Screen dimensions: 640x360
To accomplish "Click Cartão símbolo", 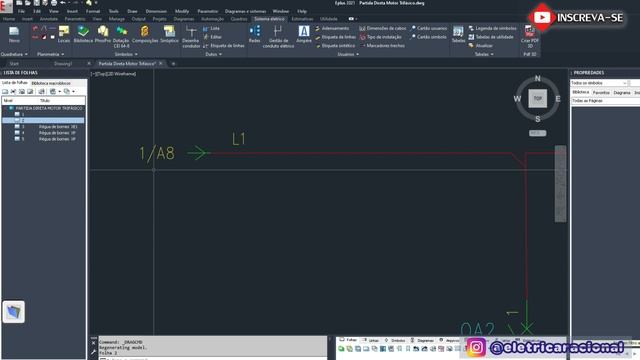I will pos(429,37).
